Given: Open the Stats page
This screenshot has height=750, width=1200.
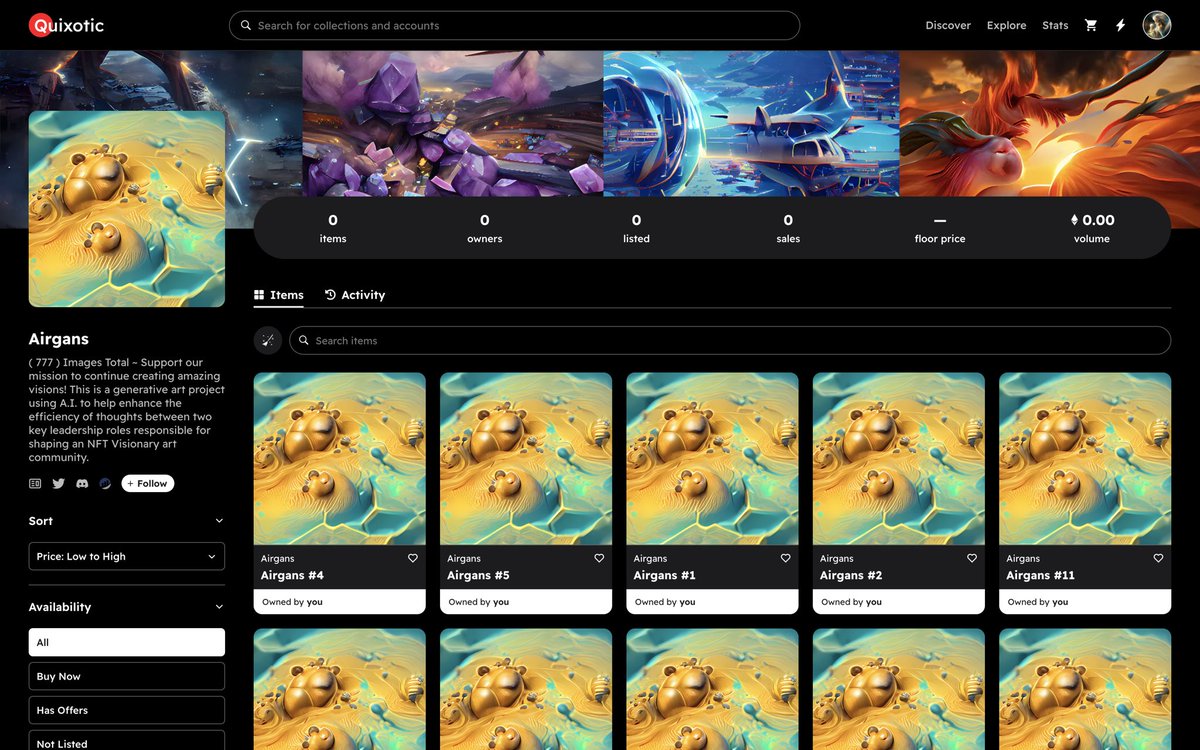Looking at the screenshot, I should [x=1055, y=25].
